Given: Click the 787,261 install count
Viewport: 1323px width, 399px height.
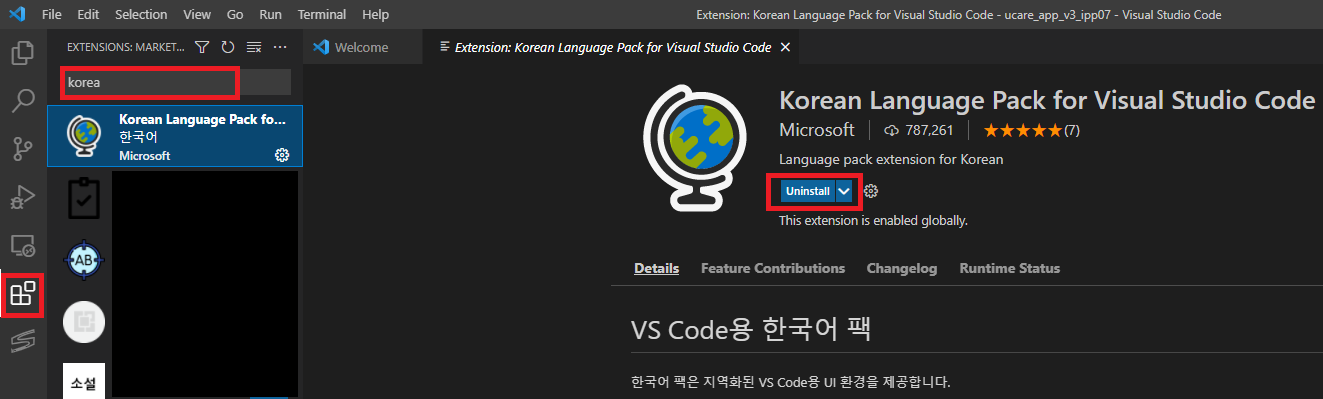Looking at the screenshot, I should coord(919,130).
